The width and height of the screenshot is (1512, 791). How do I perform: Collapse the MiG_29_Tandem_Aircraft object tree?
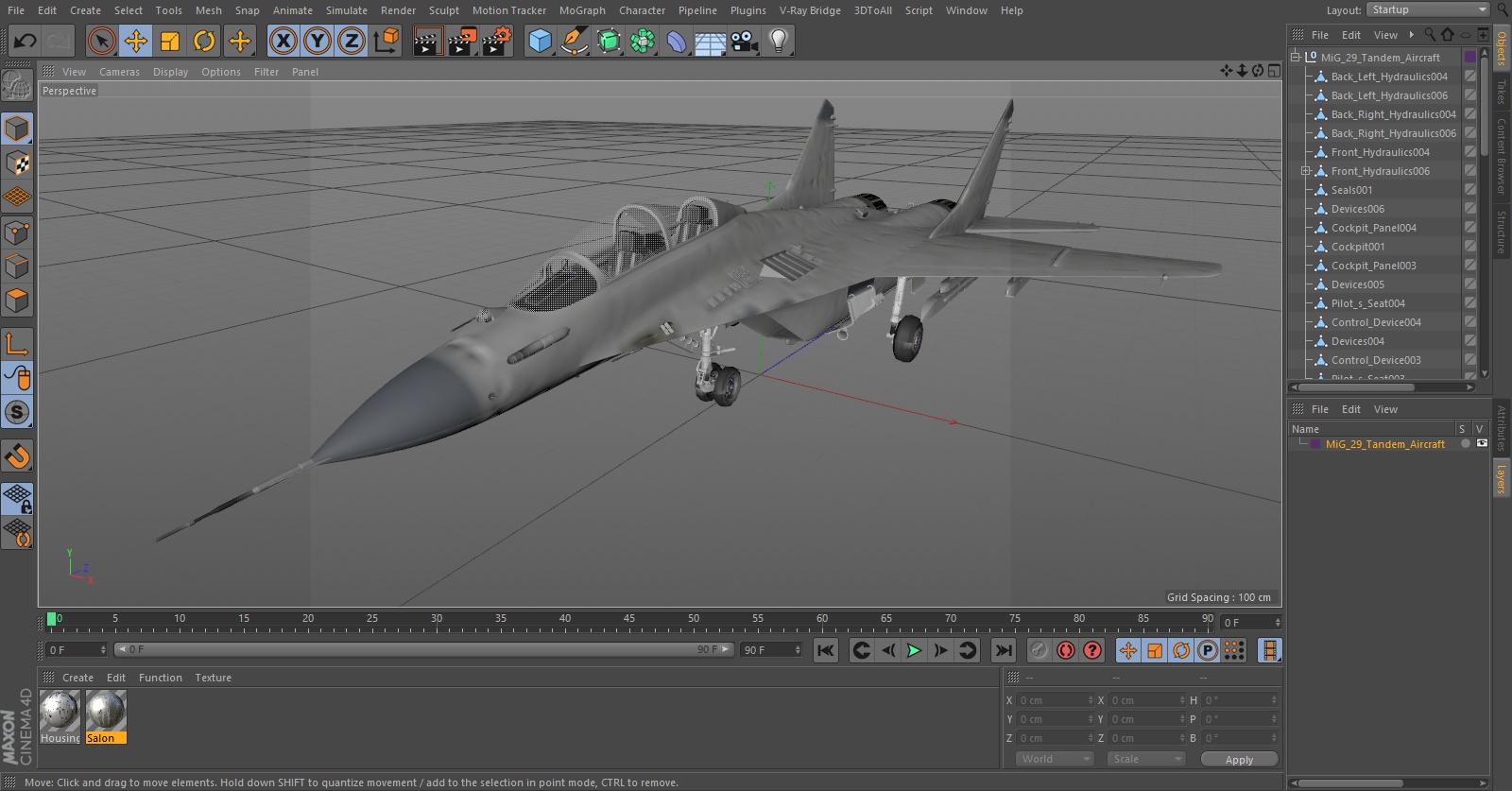pyautogui.click(x=1296, y=57)
